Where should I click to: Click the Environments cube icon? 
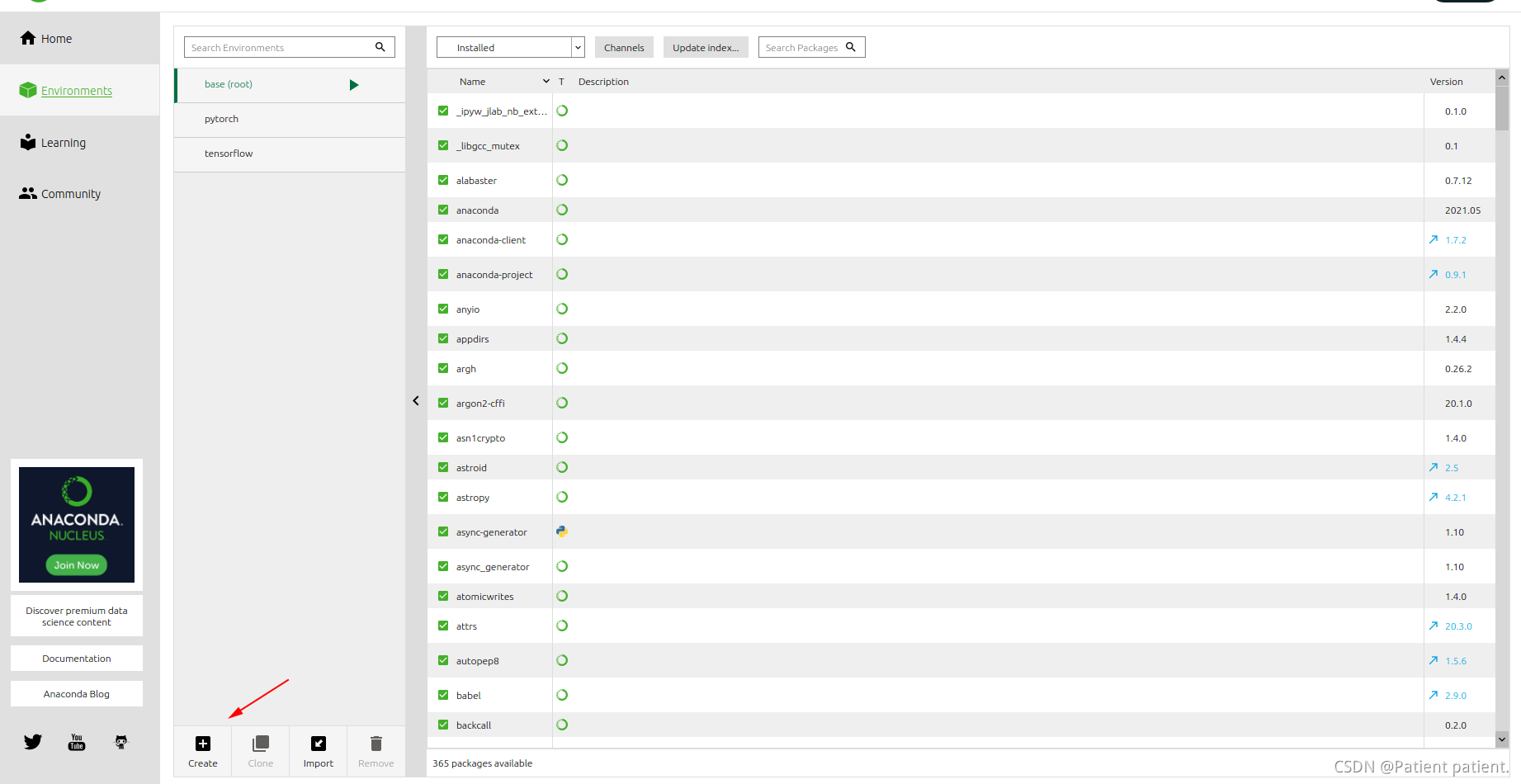tap(28, 90)
